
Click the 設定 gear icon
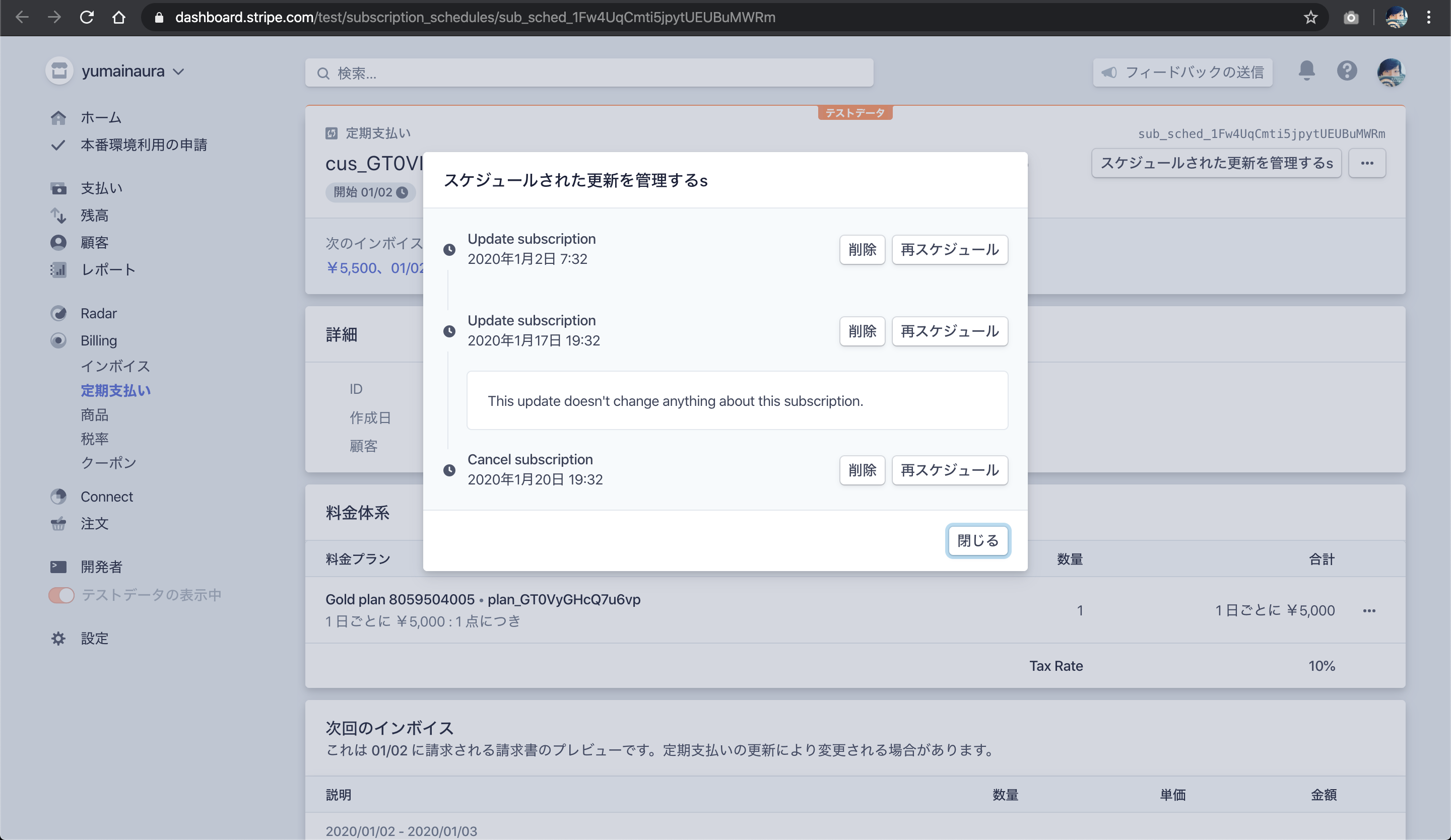point(58,639)
